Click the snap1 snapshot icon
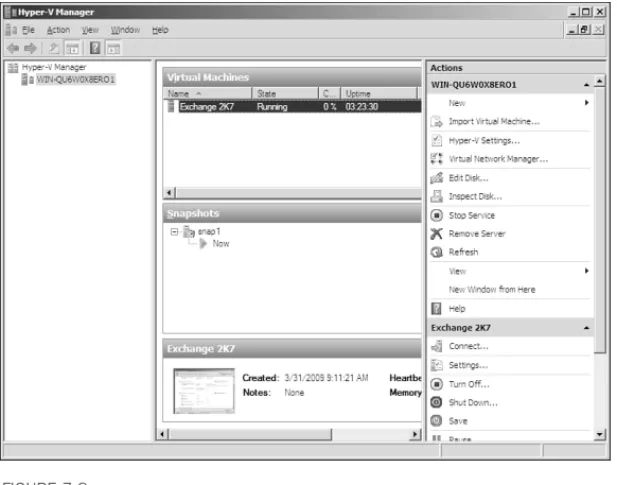The image size is (617, 485). tap(189, 232)
